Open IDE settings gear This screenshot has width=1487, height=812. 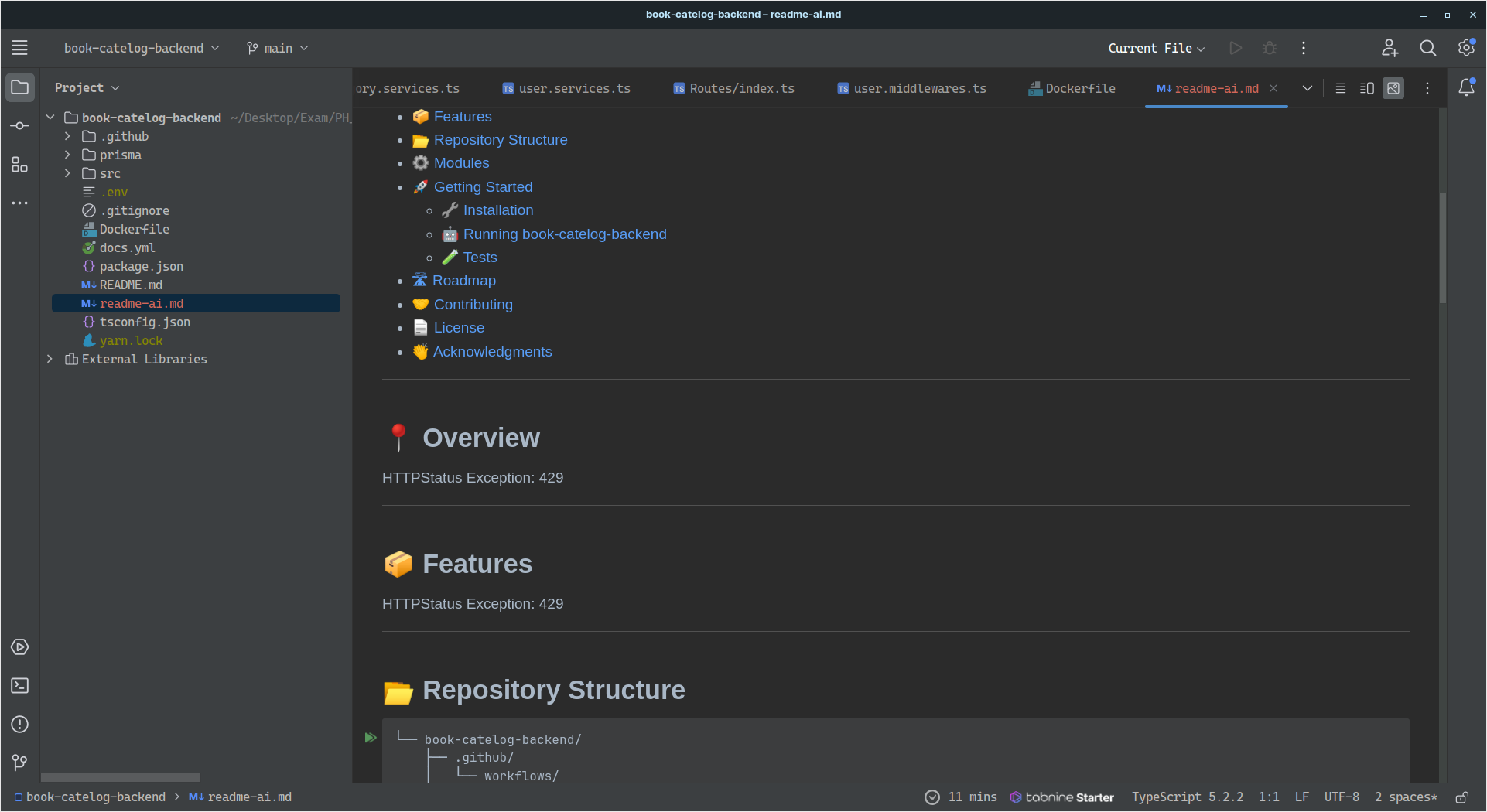pos(1466,48)
